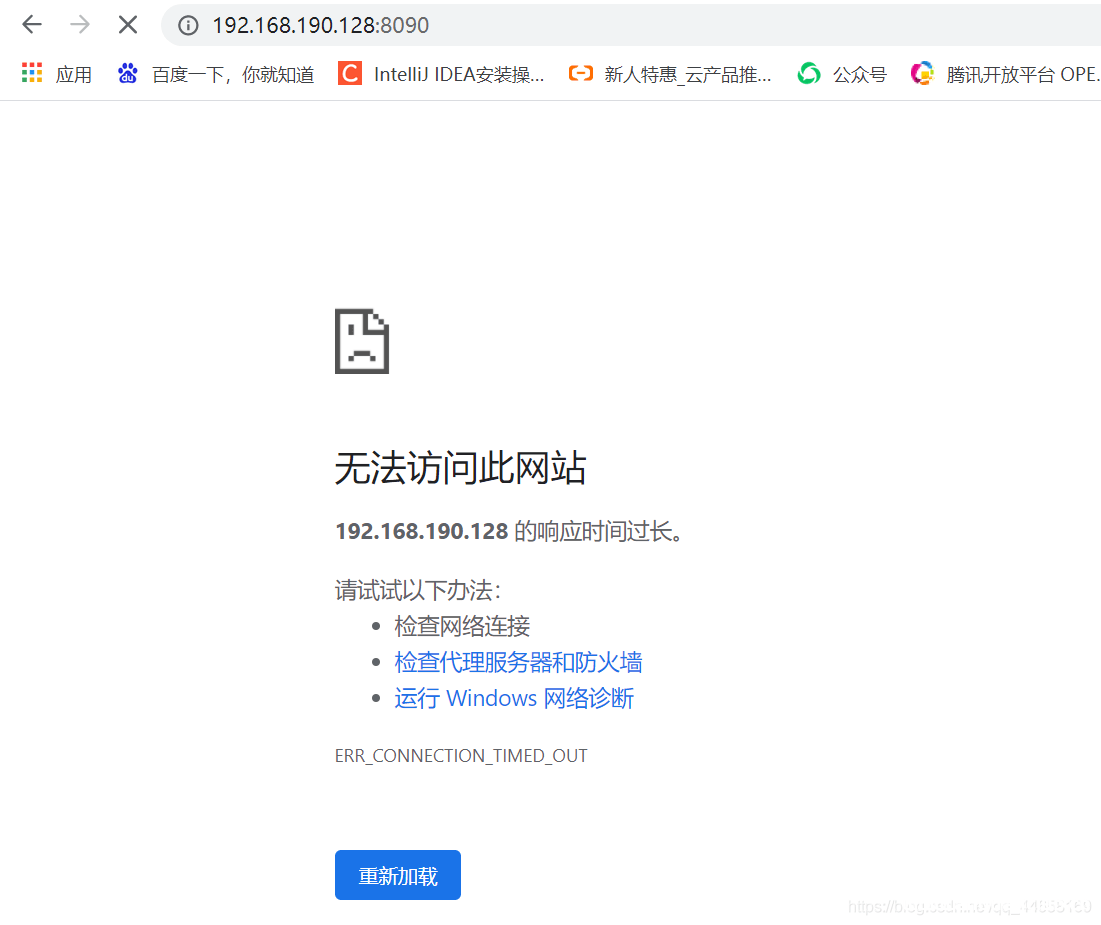1101x925 pixels.
Task: Click the Tencent Open Platform bookmark icon
Action: 921,73
